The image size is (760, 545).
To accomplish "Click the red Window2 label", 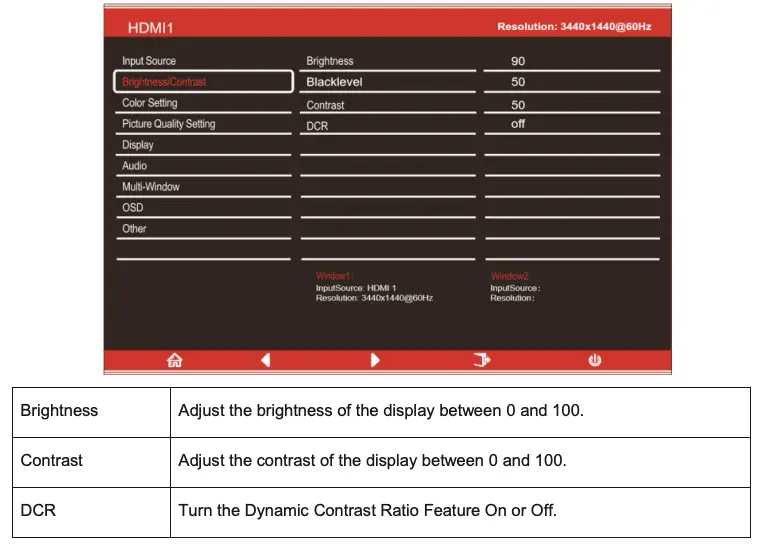I will pos(509,276).
